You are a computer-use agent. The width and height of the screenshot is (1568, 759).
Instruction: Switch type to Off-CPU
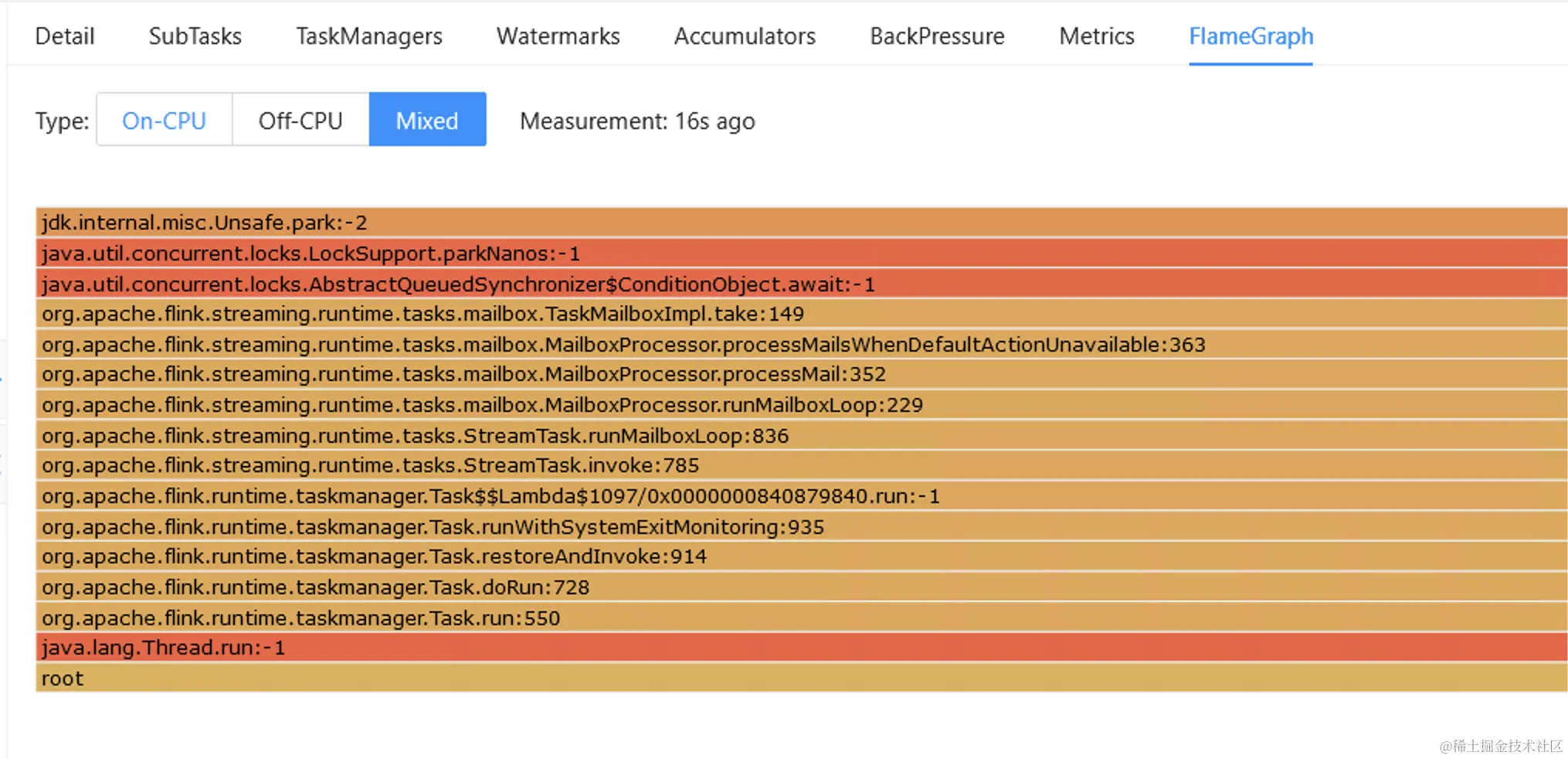click(x=300, y=121)
